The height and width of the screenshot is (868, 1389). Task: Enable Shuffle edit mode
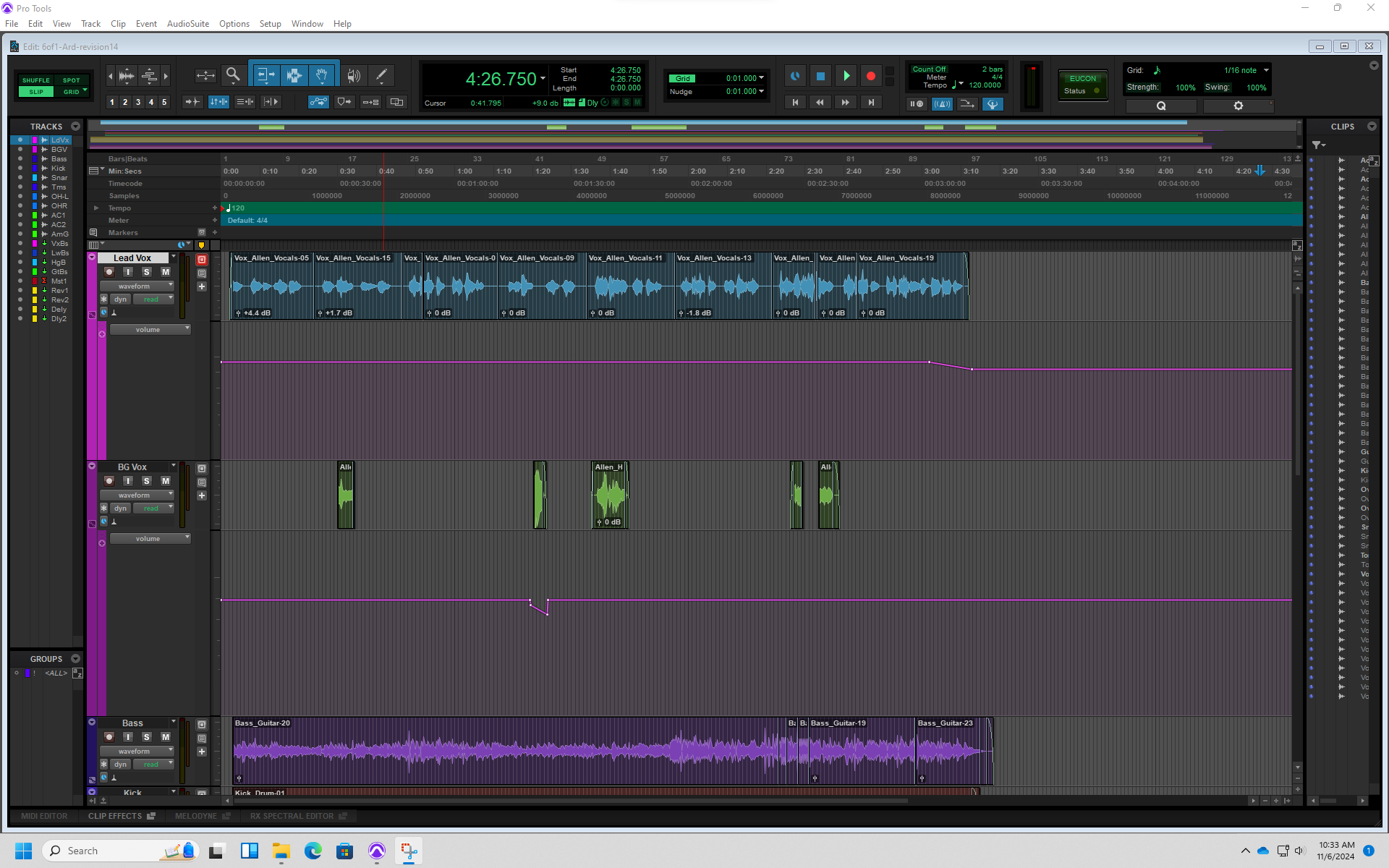(x=35, y=80)
